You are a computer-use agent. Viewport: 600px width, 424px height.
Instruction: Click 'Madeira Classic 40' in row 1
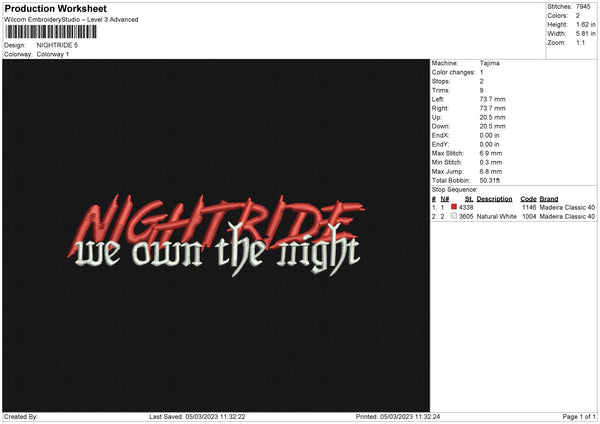pyautogui.click(x=567, y=207)
